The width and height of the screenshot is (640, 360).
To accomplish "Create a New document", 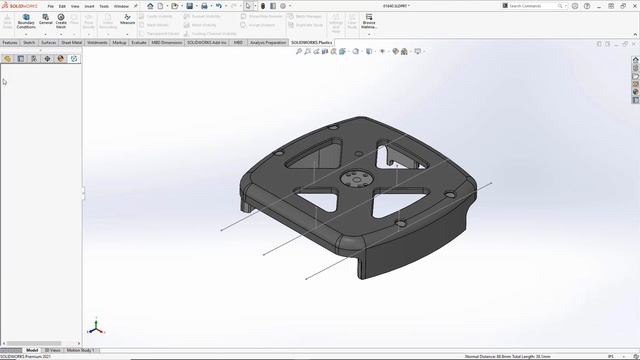I will point(160,6).
